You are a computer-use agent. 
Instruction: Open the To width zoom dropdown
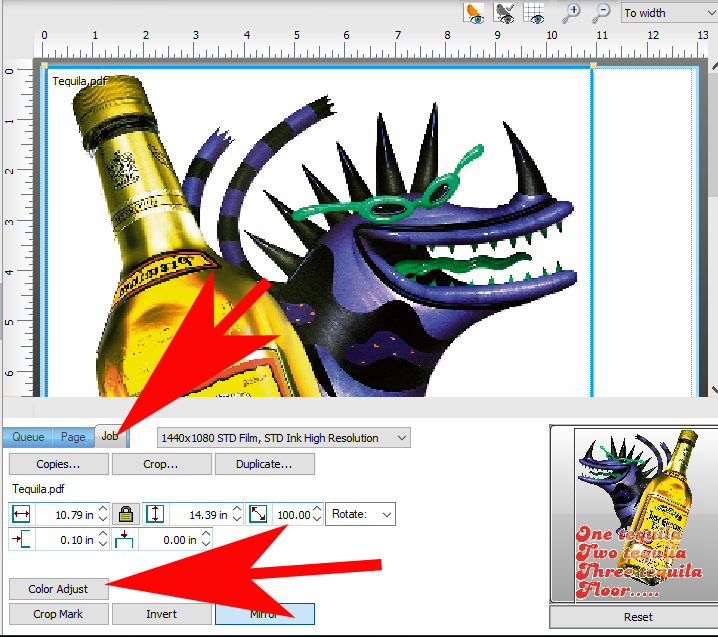click(669, 13)
